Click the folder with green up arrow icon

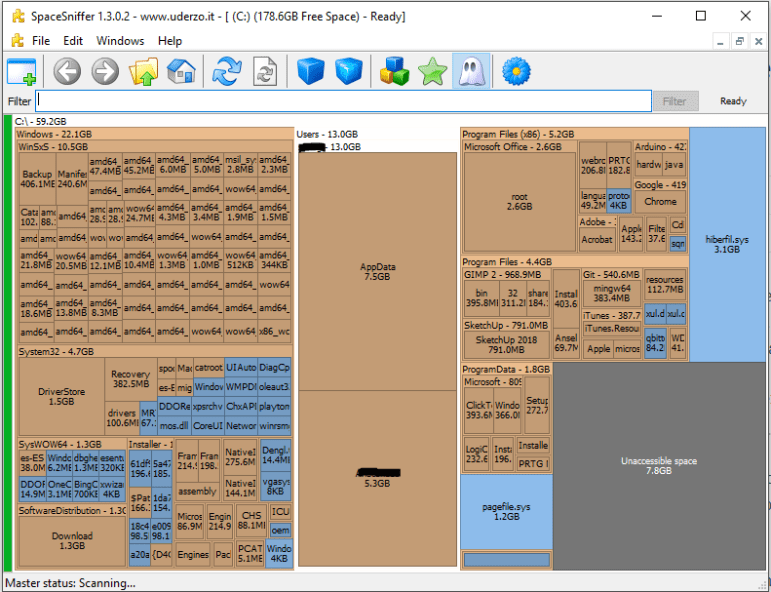pos(144,71)
